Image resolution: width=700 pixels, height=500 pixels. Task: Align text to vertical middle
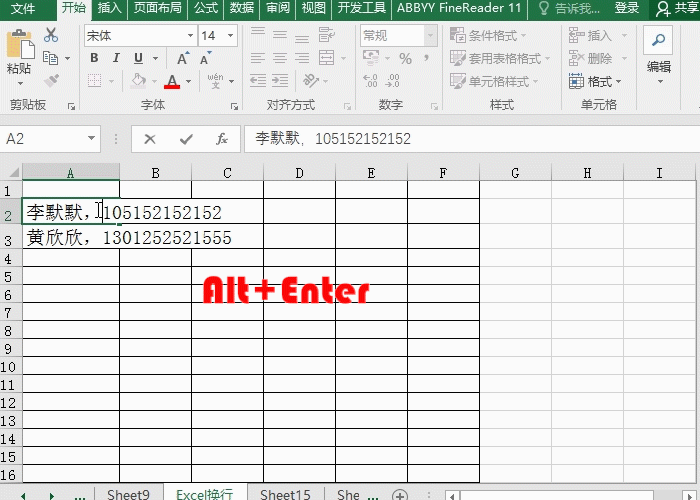(280, 35)
